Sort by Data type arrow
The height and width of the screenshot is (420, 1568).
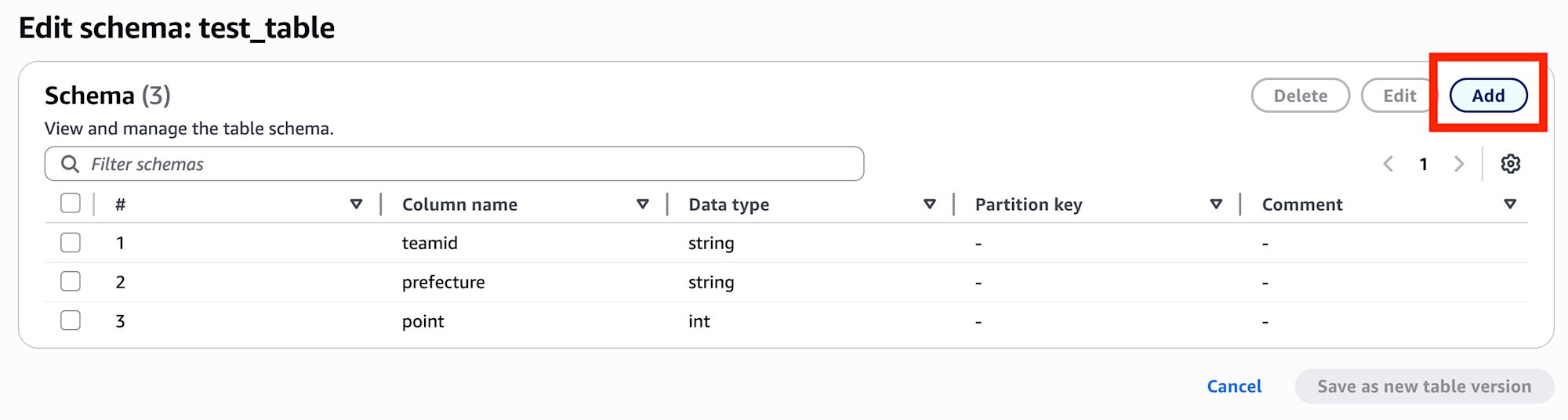click(x=930, y=205)
